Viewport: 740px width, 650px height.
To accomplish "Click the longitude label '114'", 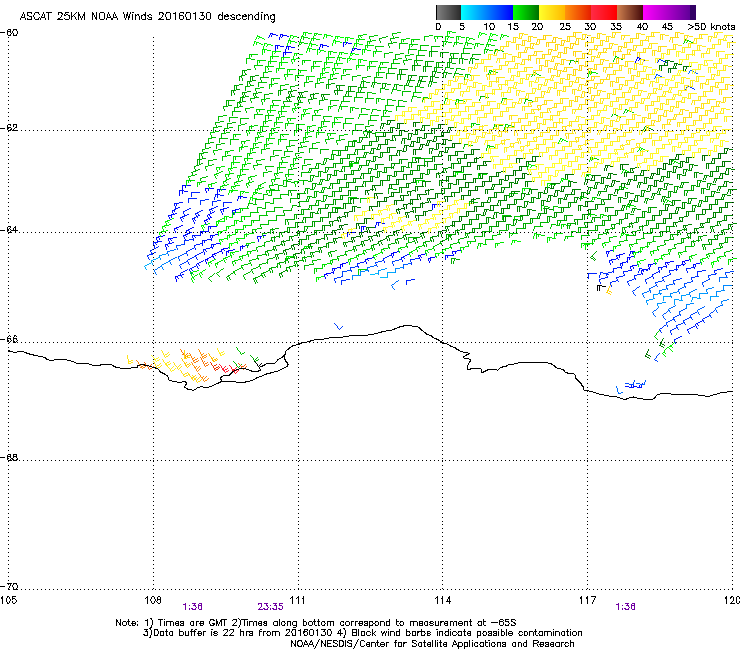I will tap(442, 600).
